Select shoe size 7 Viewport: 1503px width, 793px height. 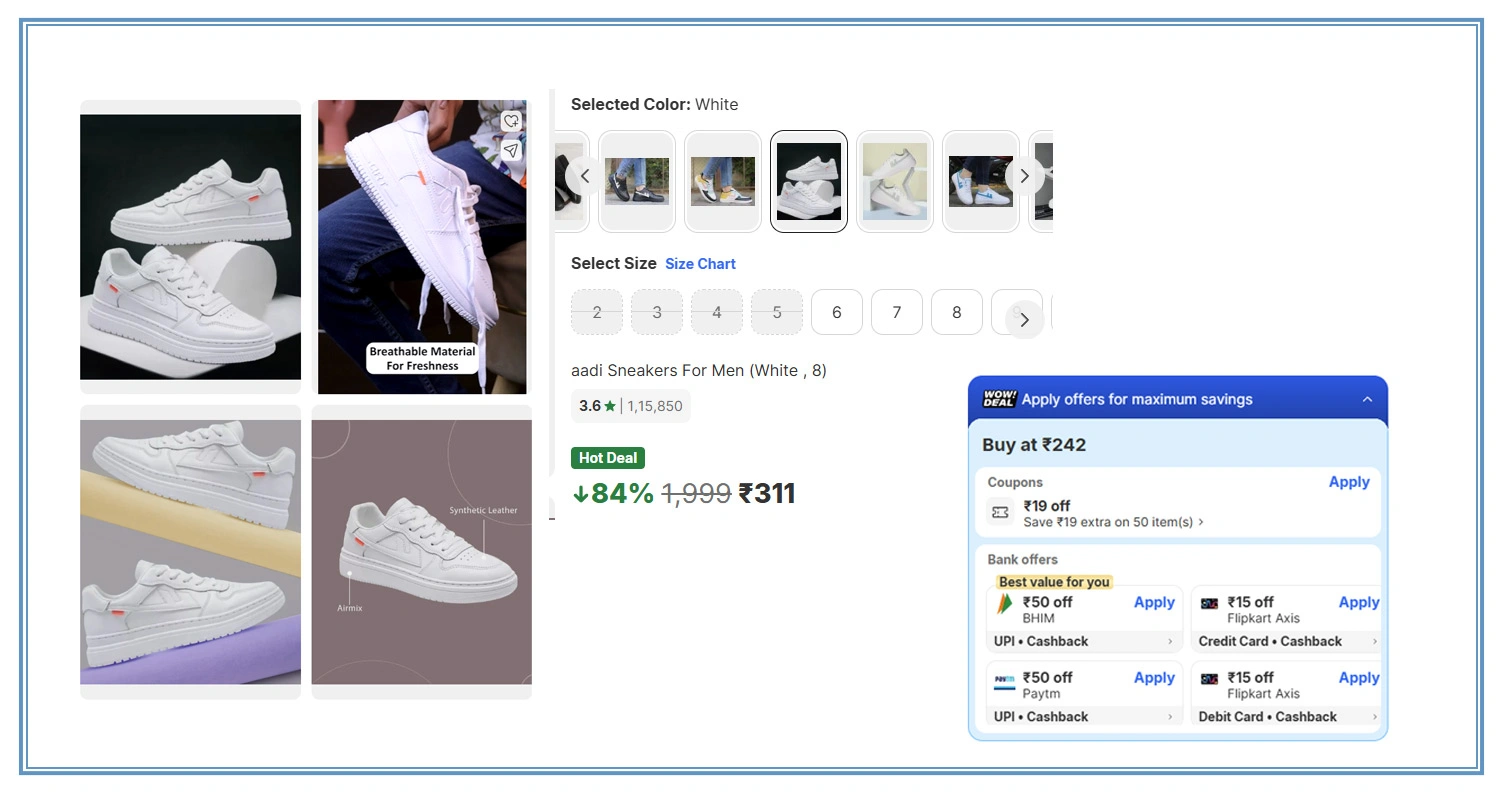click(x=896, y=311)
